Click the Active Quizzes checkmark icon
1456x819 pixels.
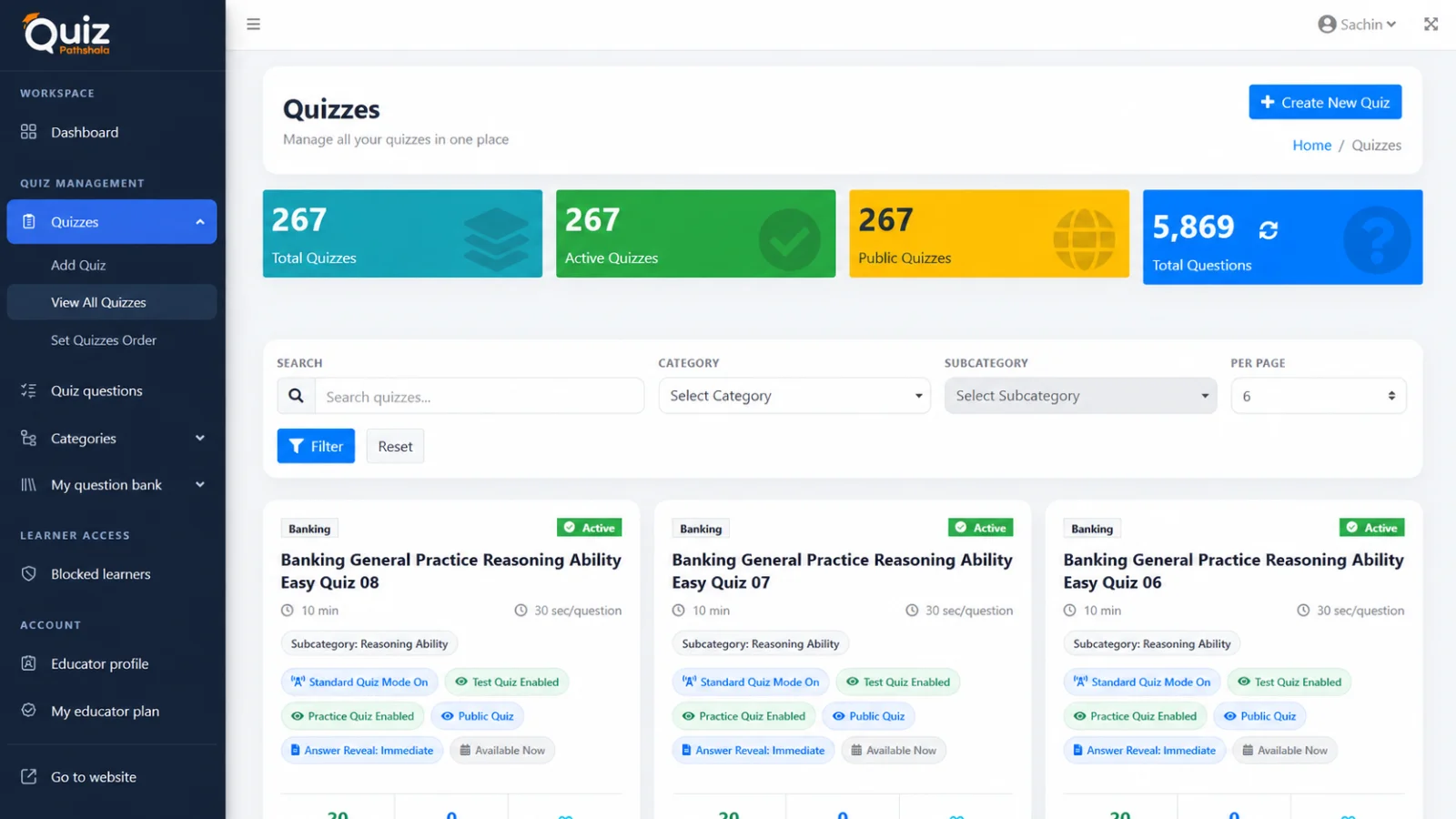(x=789, y=239)
